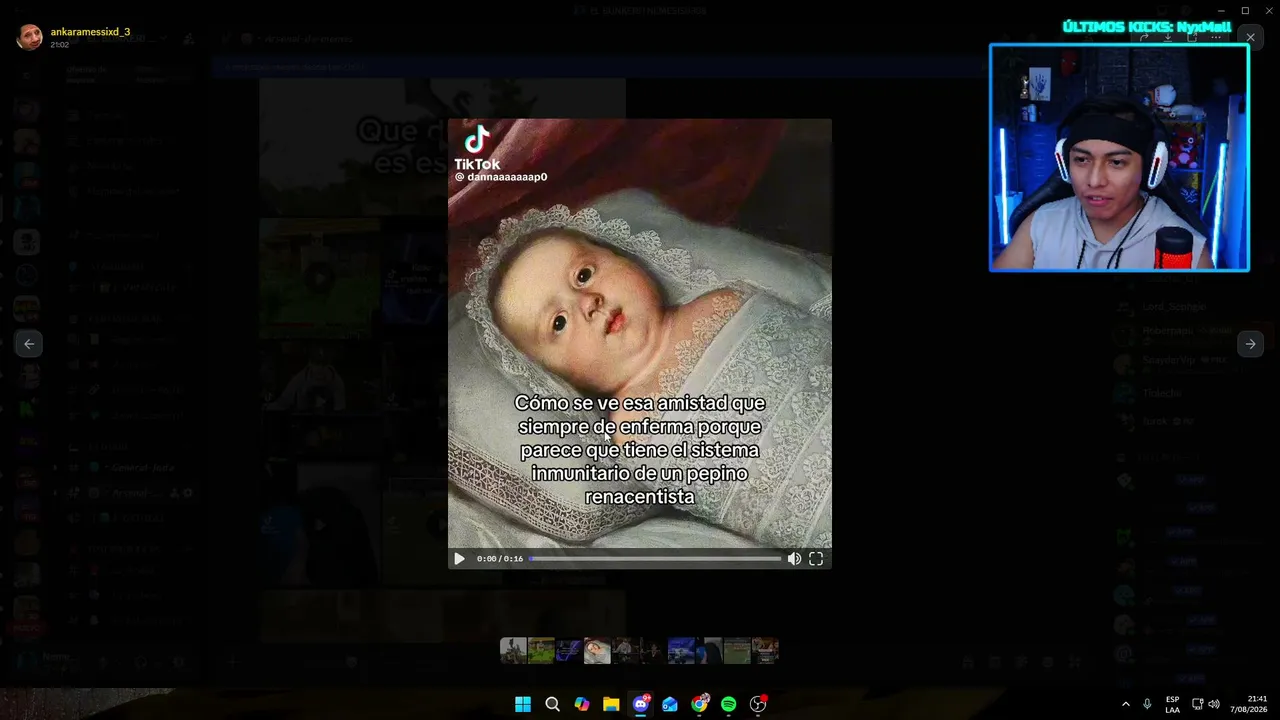
Task: Open the clock and date flyout
Action: tap(1249, 704)
